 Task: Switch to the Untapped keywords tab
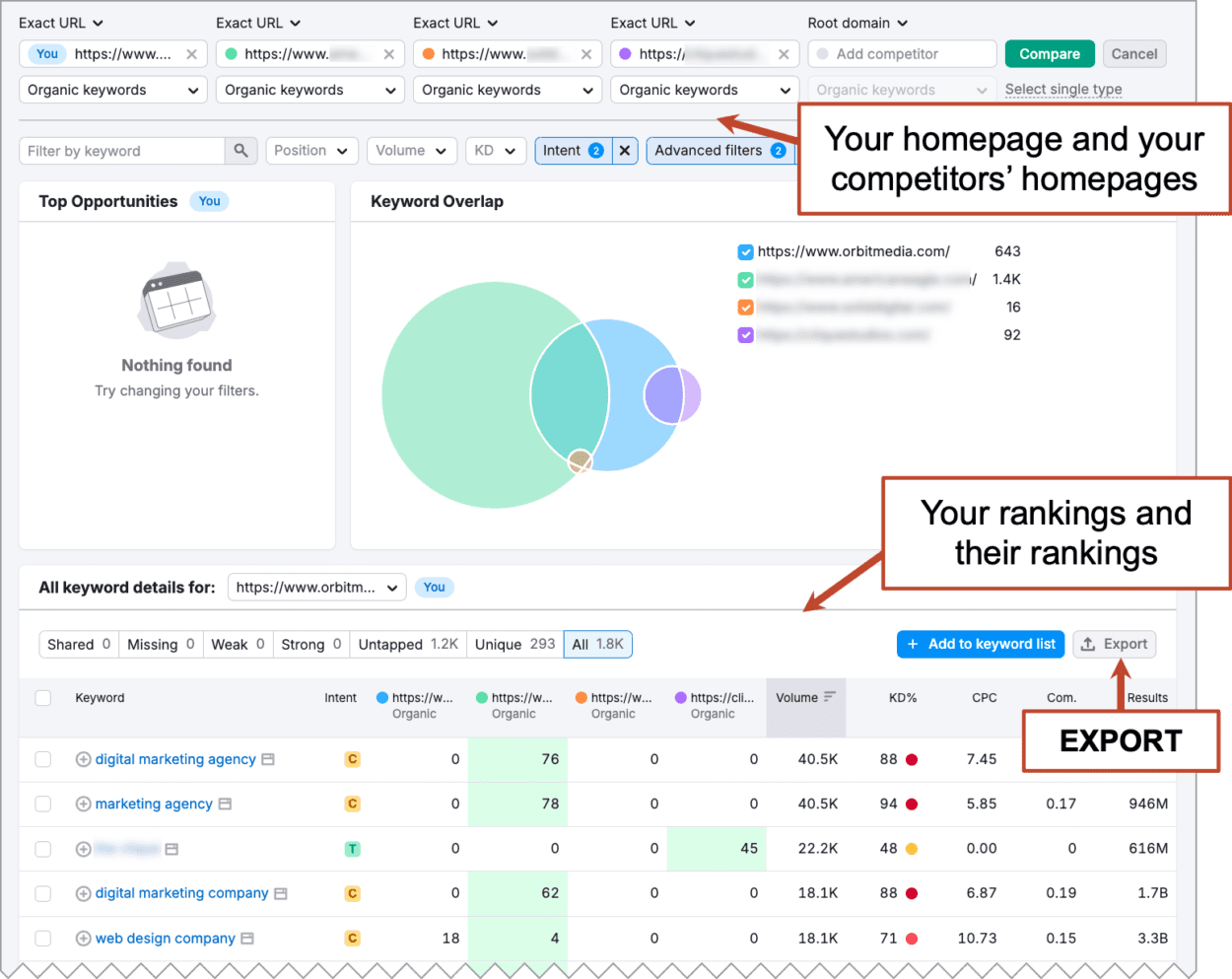pyautogui.click(x=408, y=645)
